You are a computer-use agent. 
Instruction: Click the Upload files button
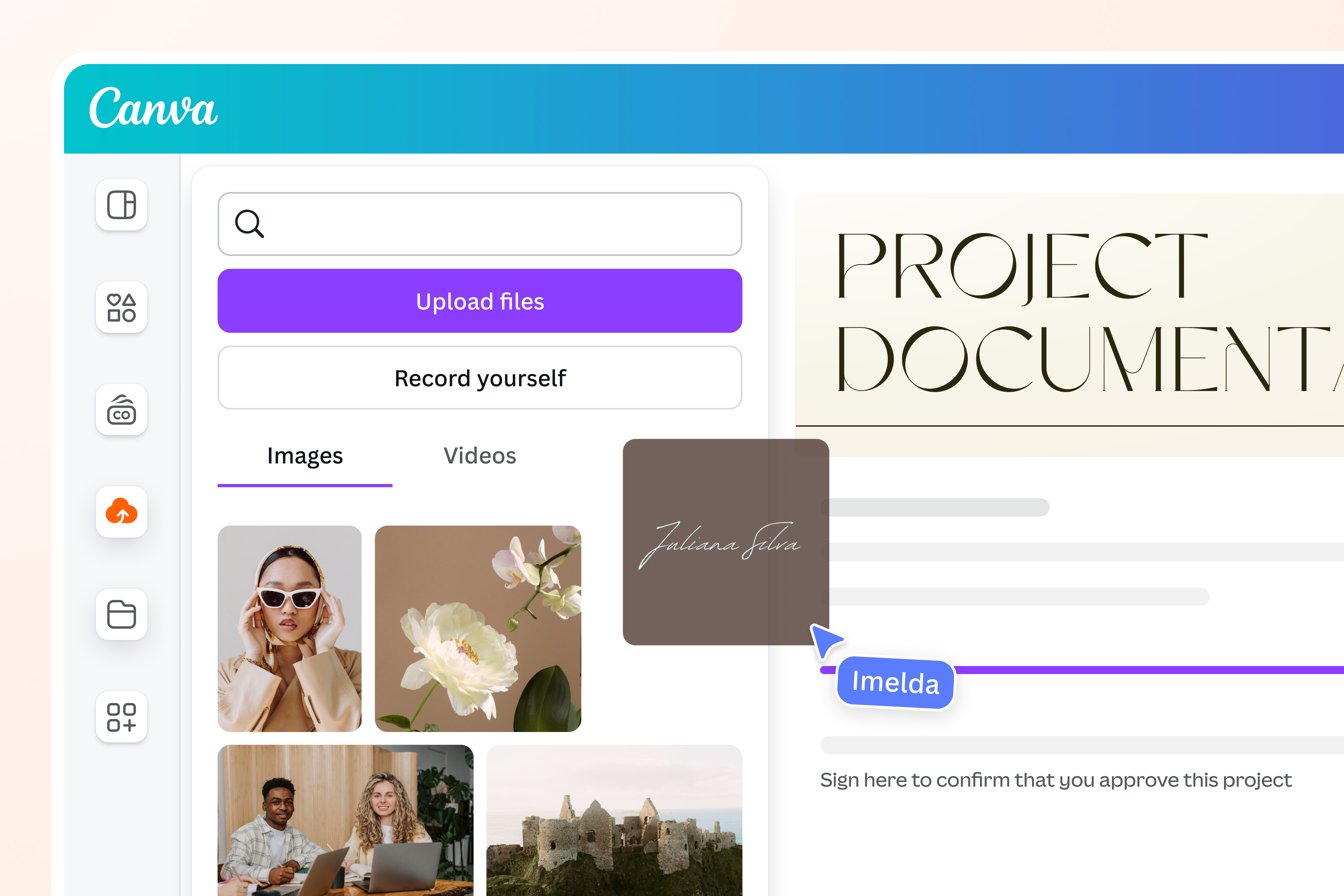pos(479,301)
